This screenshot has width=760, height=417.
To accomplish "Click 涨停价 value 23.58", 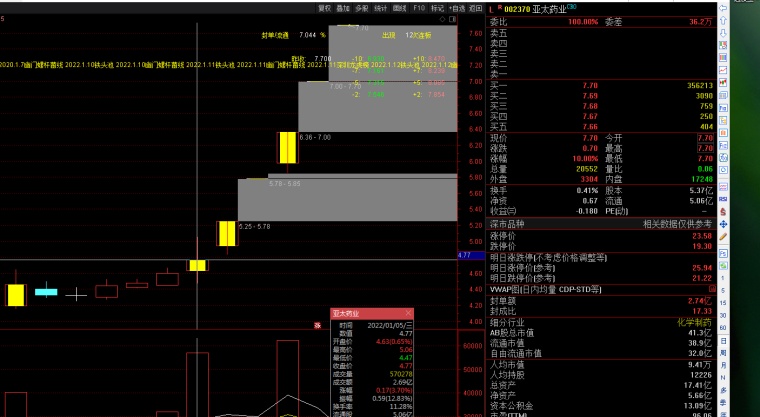I will tap(702, 236).
